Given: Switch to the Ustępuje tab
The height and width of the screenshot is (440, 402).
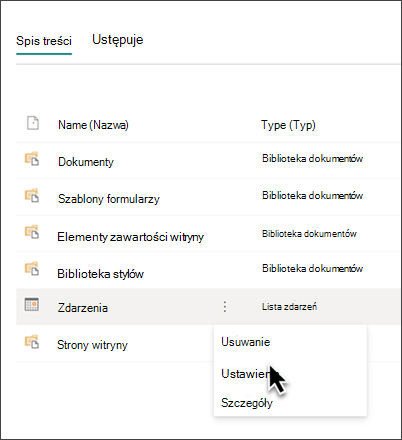Looking at the screenshot, I should pos(118,40).
